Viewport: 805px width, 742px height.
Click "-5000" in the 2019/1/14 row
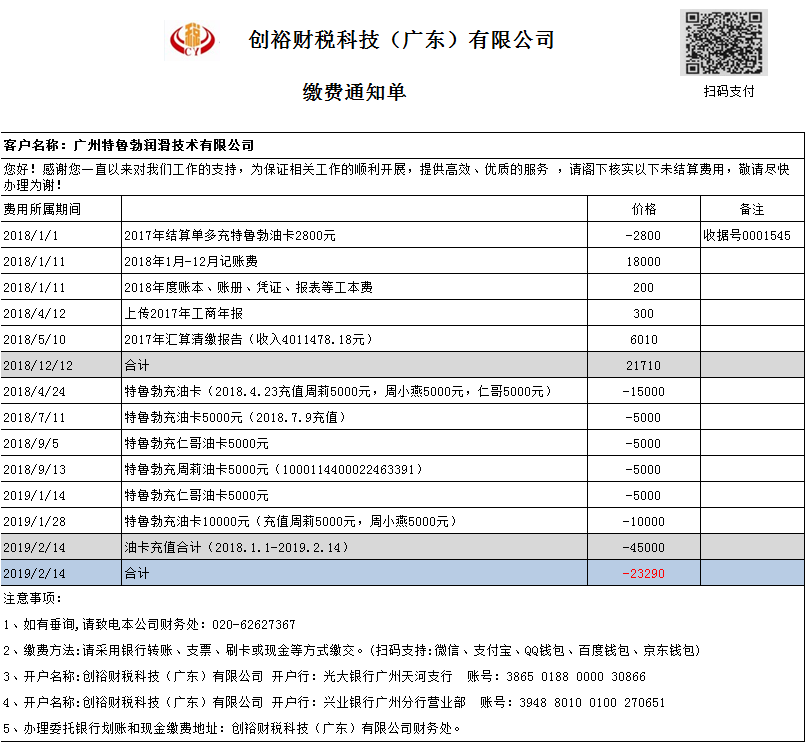[643, 496]
